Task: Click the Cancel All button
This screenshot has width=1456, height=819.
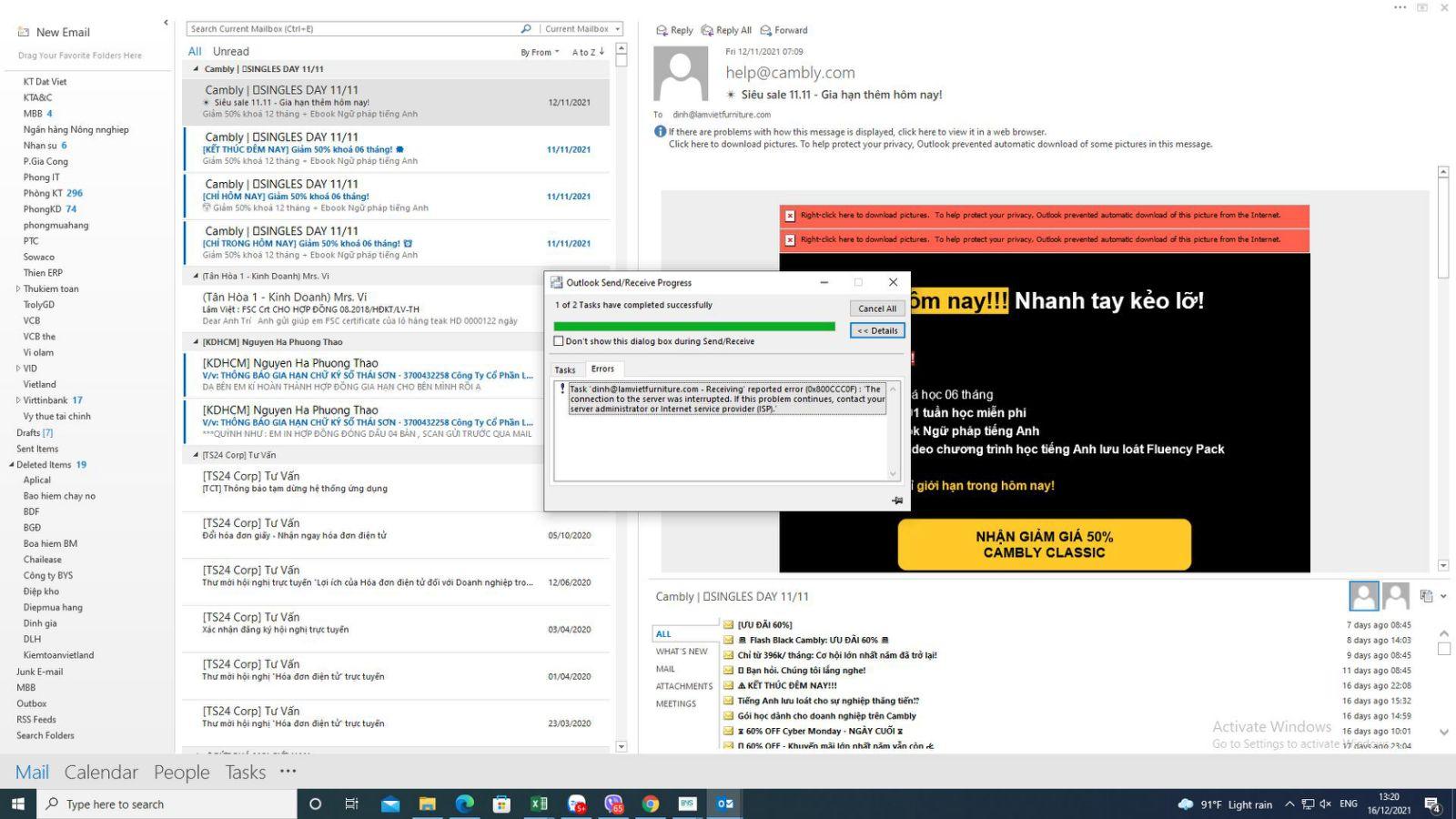Action: click(877, 308)
